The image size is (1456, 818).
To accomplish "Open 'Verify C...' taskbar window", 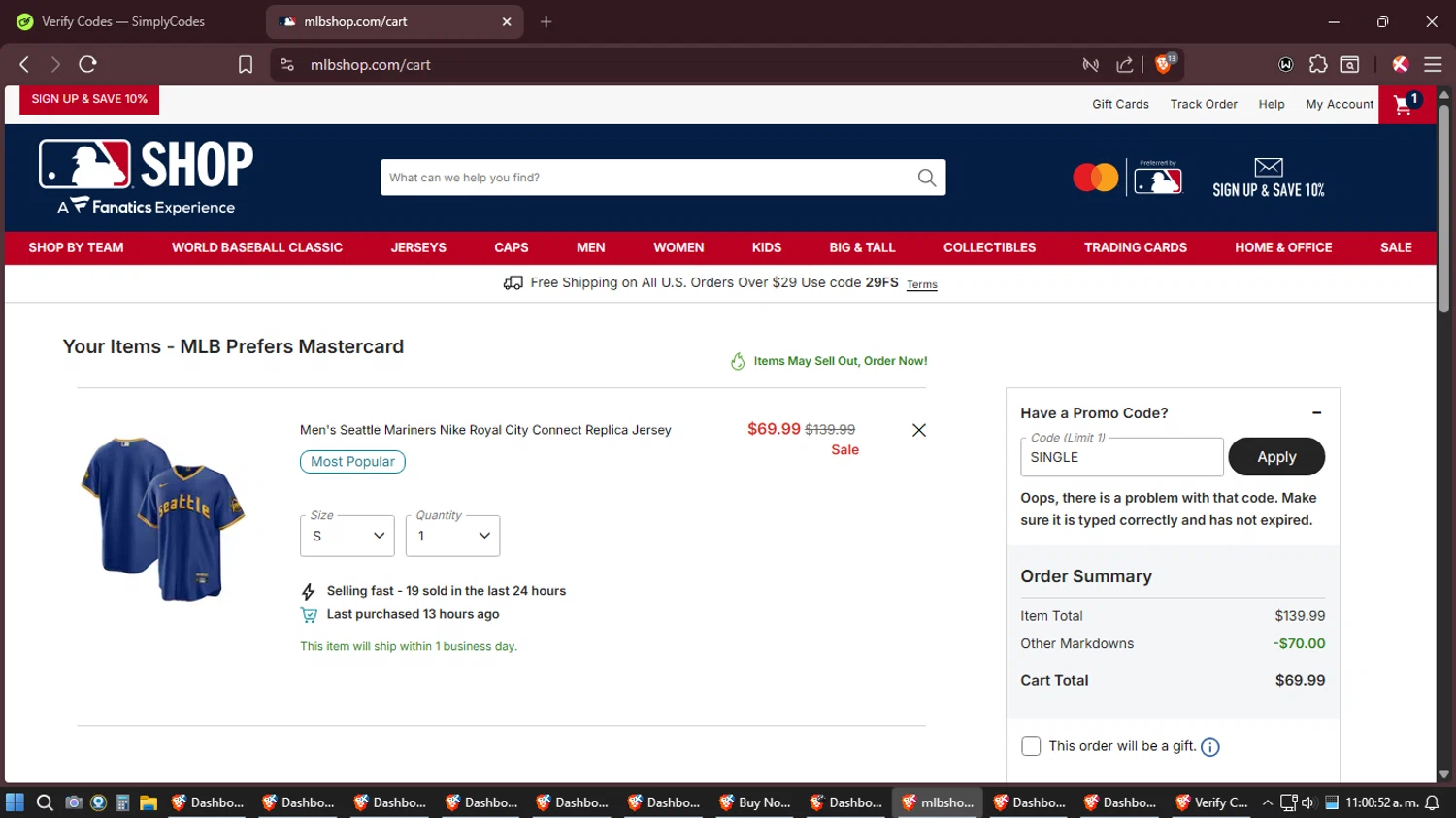I will pos(1211,802).
